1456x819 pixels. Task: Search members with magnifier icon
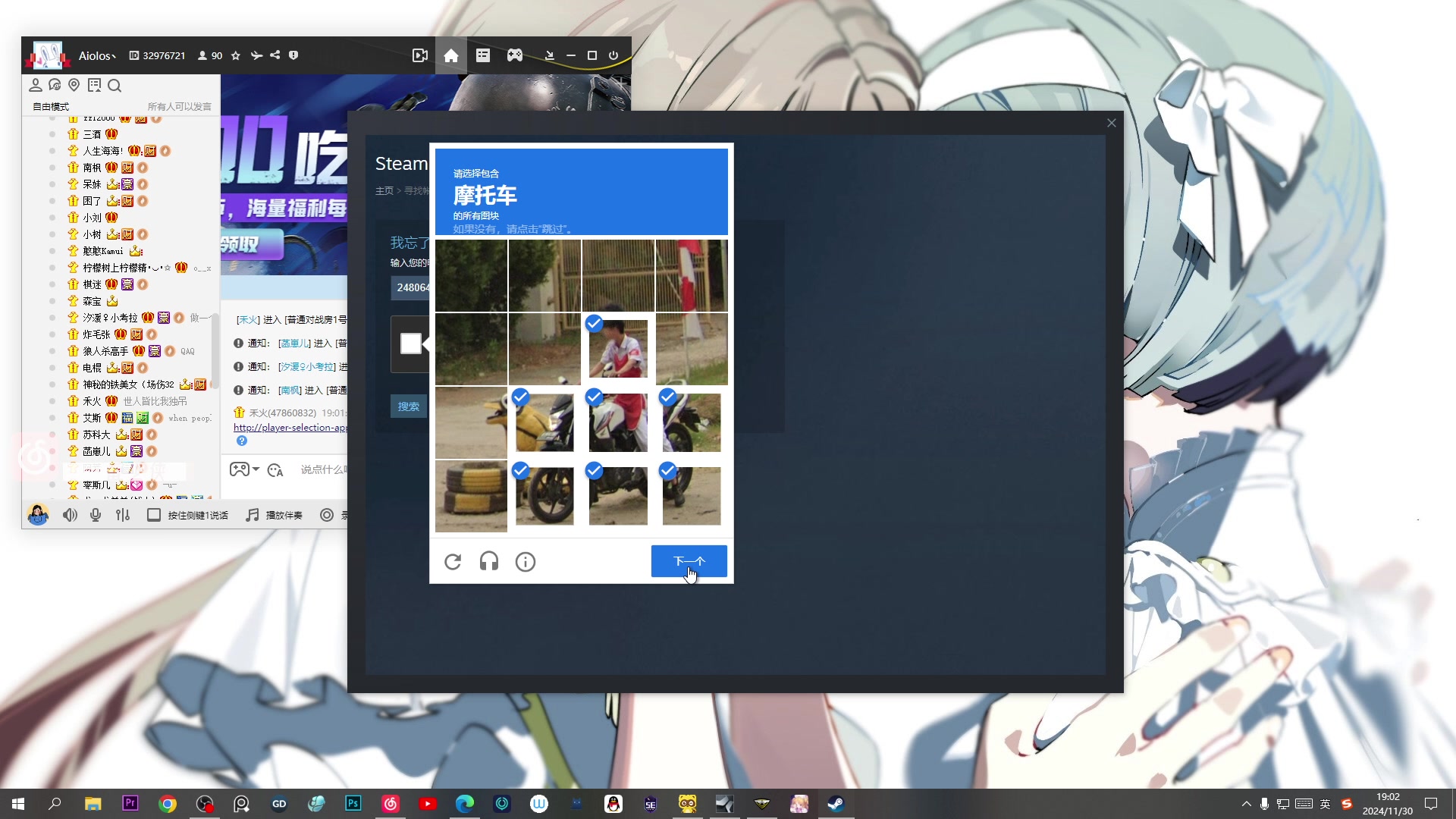pyautogui.click(x=115, y=86)
